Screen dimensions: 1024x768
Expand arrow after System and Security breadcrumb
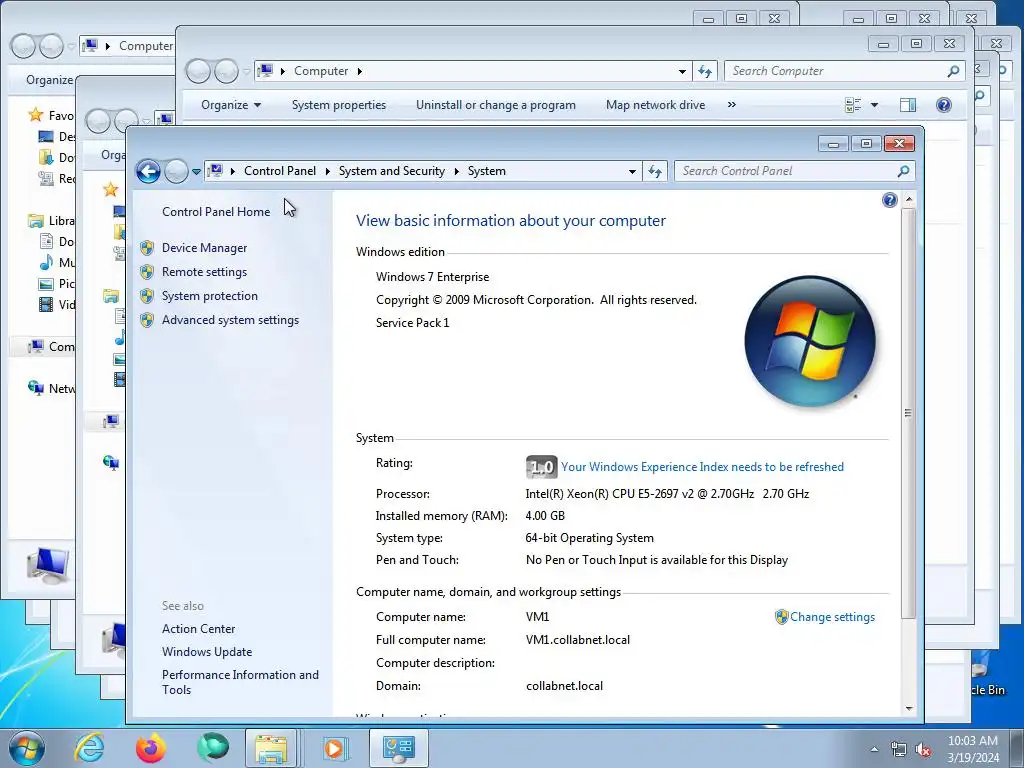[x=456, y=171]
